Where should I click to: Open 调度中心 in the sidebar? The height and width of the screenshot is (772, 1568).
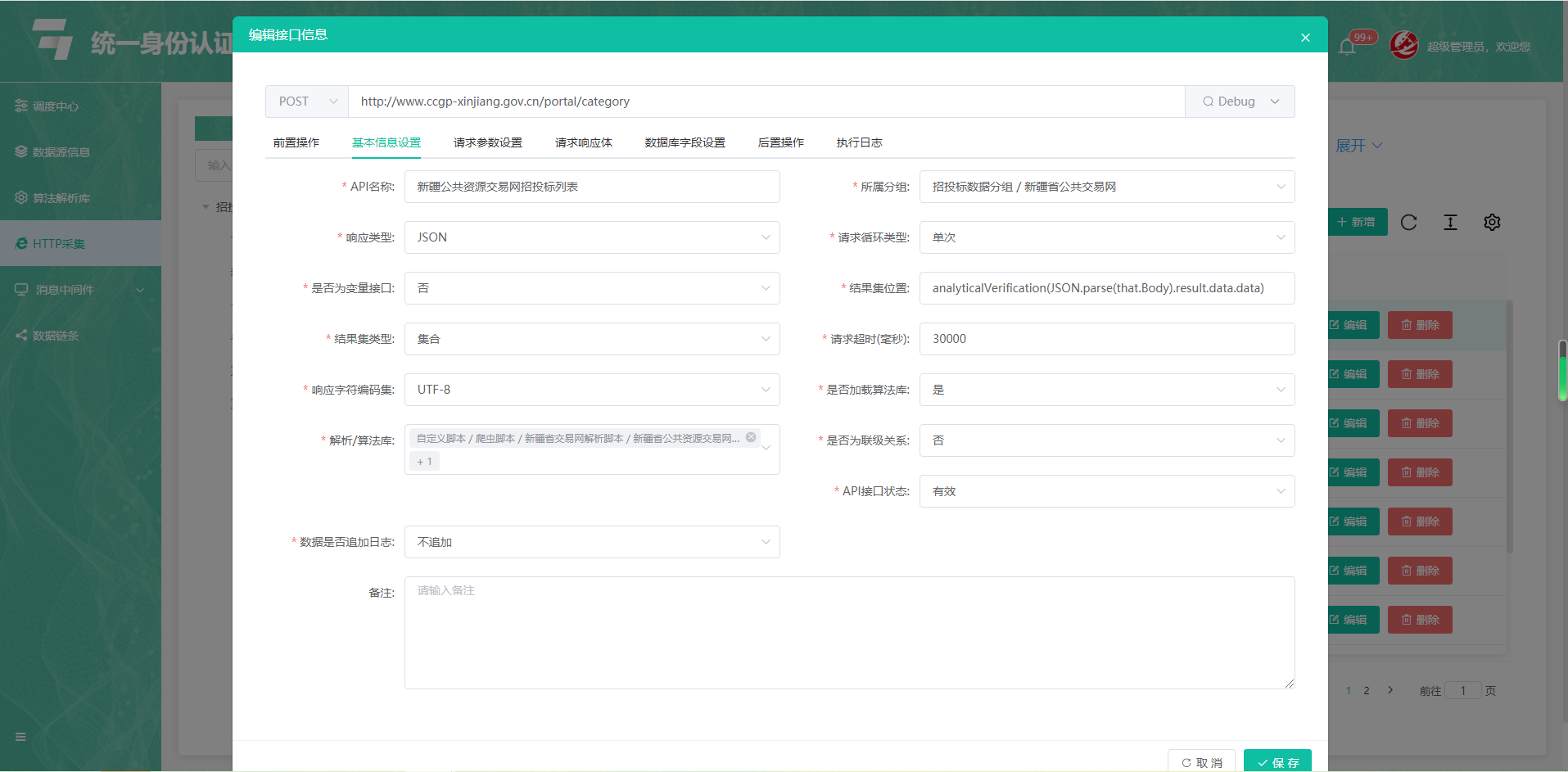pos(80,106)
